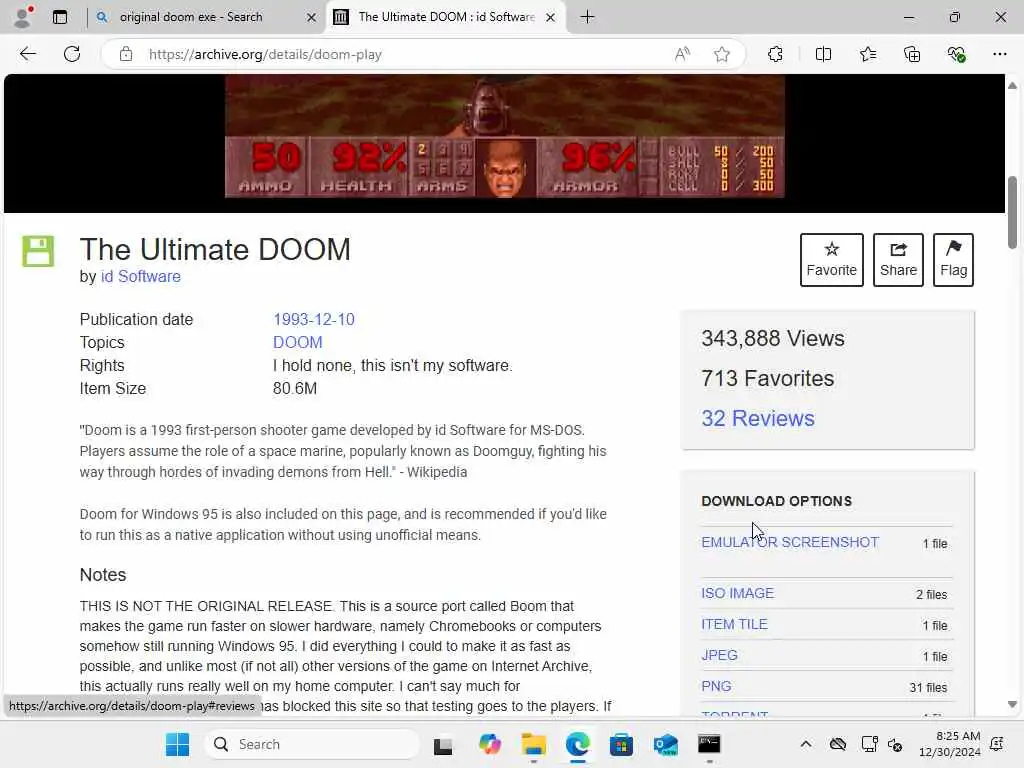The height and width of the screenshot is (768, 1024).
Task: Open the DOOM topic link
Action: pyautogui.click(x=297, y=342)
